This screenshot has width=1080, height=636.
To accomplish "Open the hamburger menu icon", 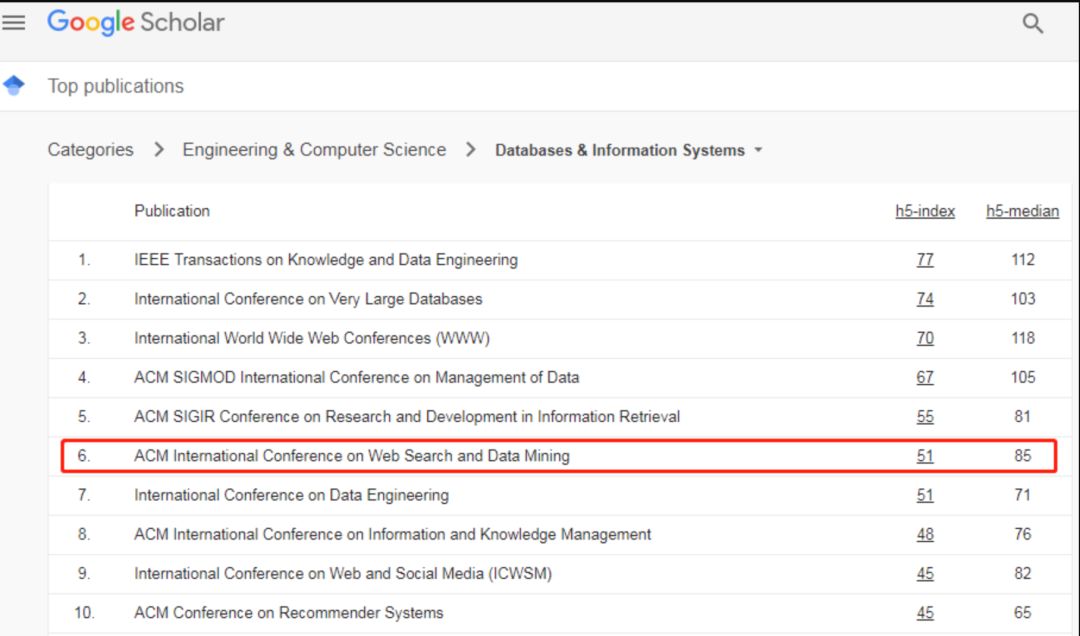I will pos(13,23).
